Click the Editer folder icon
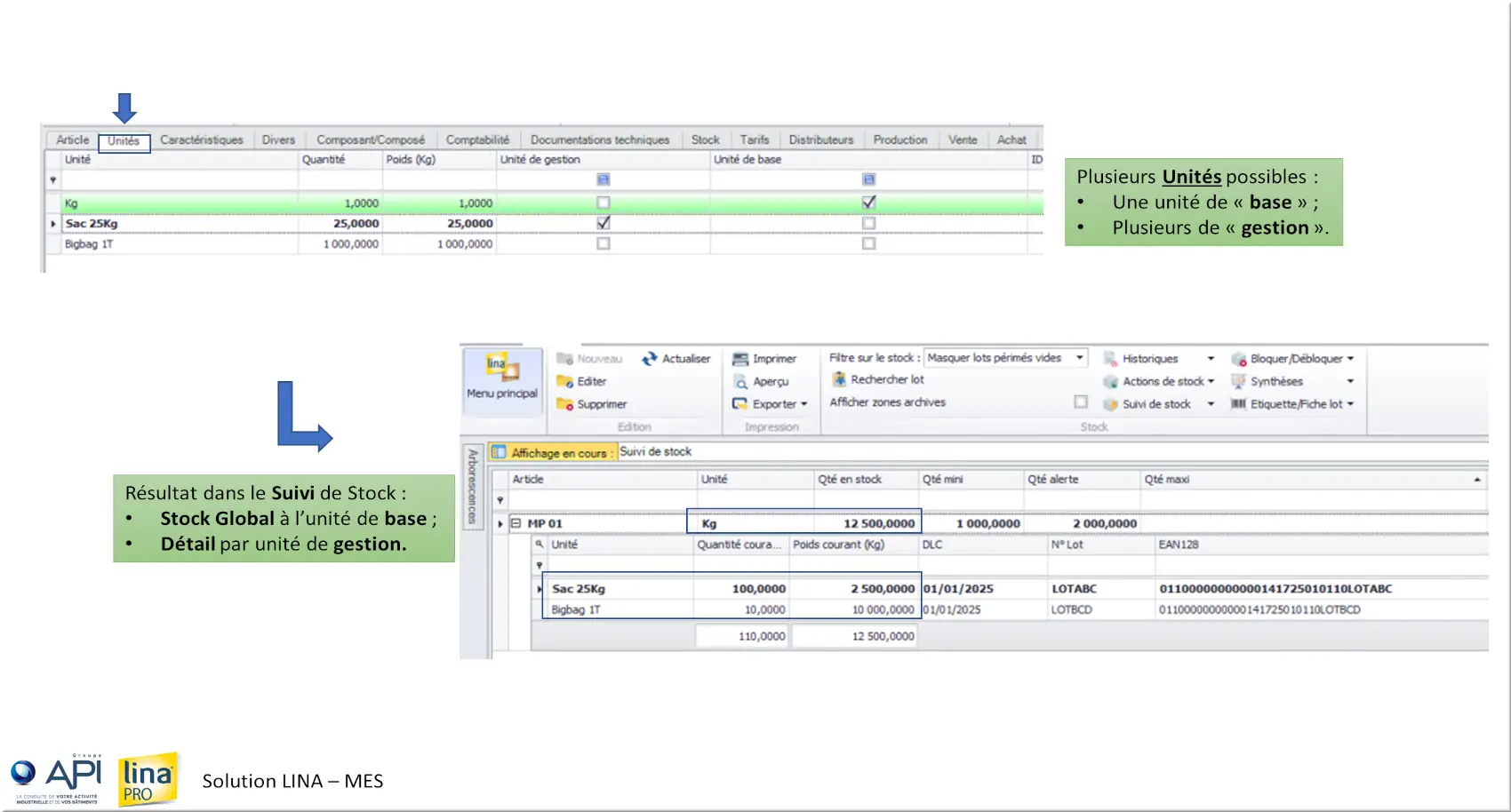Screen dimensions: 1511x812 [564, 382]
